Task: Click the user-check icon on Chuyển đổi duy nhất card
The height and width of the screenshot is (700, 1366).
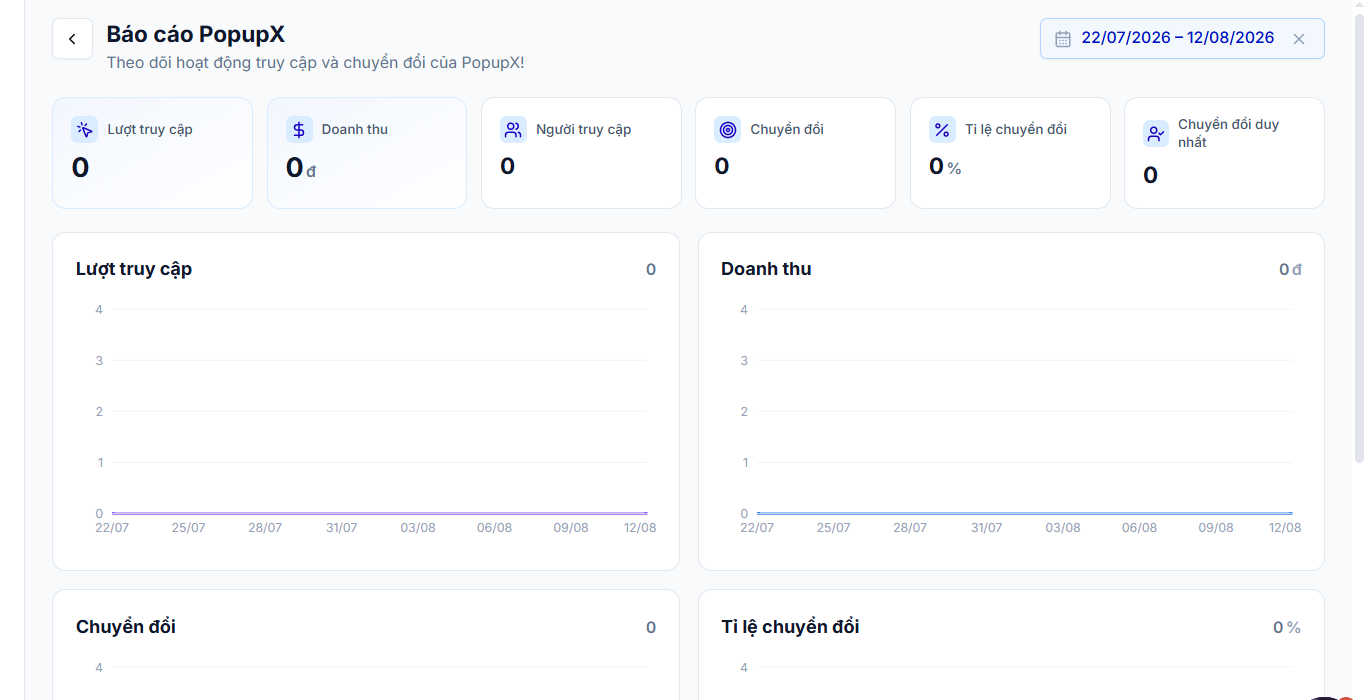Action: tap(1156, 134)
